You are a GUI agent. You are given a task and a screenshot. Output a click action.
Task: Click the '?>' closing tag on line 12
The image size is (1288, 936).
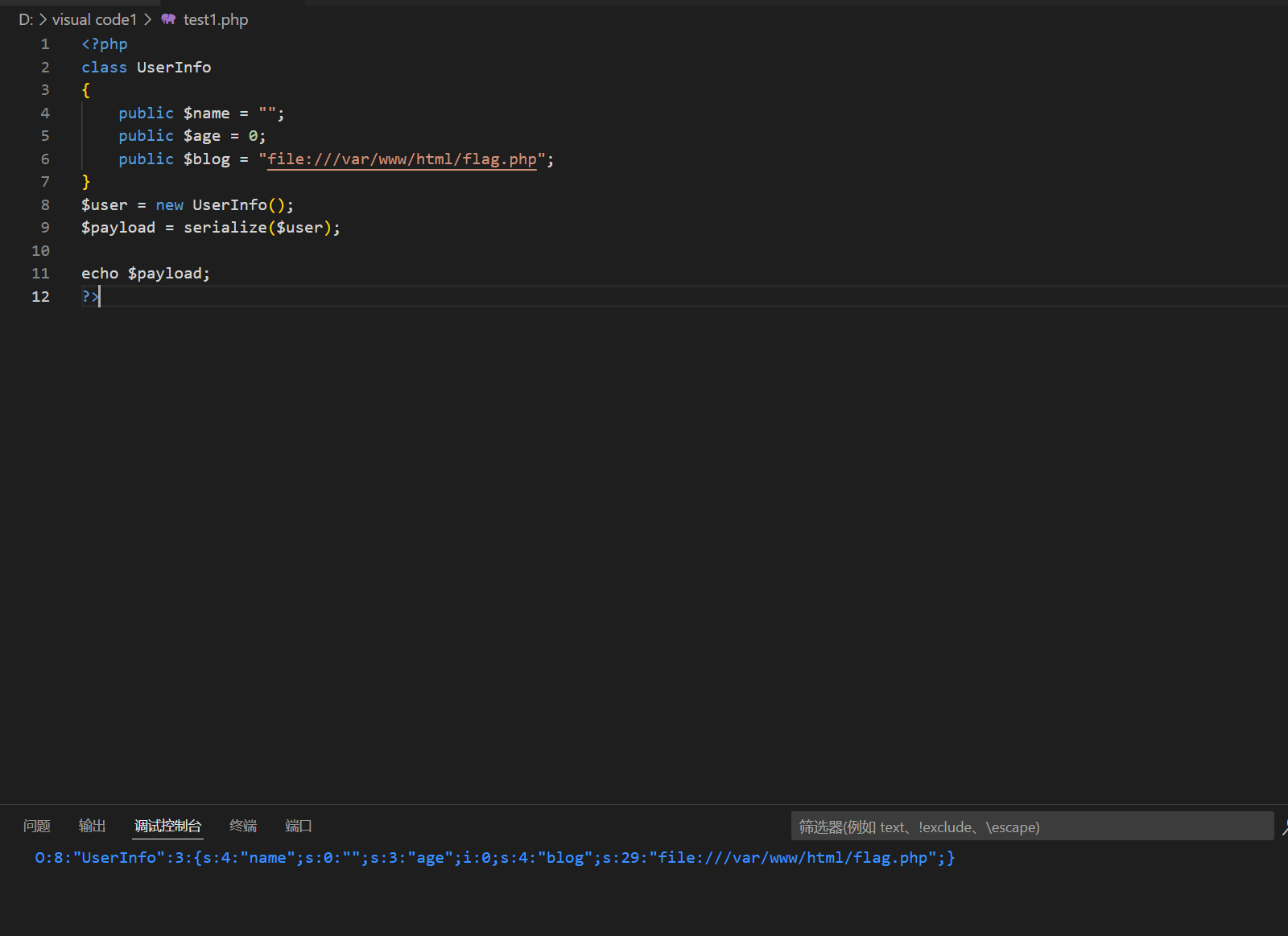(90, 297)
